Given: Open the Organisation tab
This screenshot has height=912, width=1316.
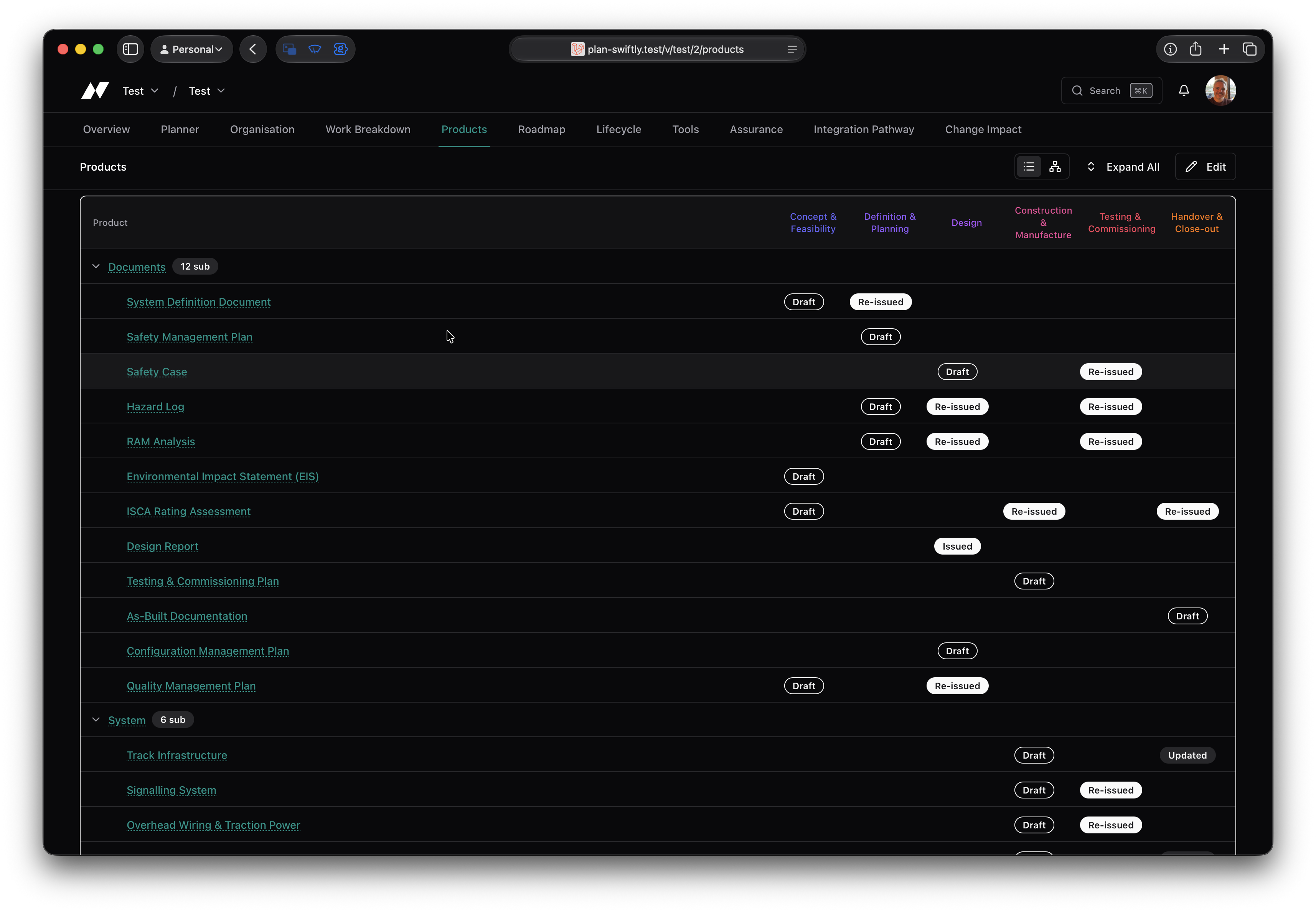Looking at the screenshot, I should (x=262, y=130).
